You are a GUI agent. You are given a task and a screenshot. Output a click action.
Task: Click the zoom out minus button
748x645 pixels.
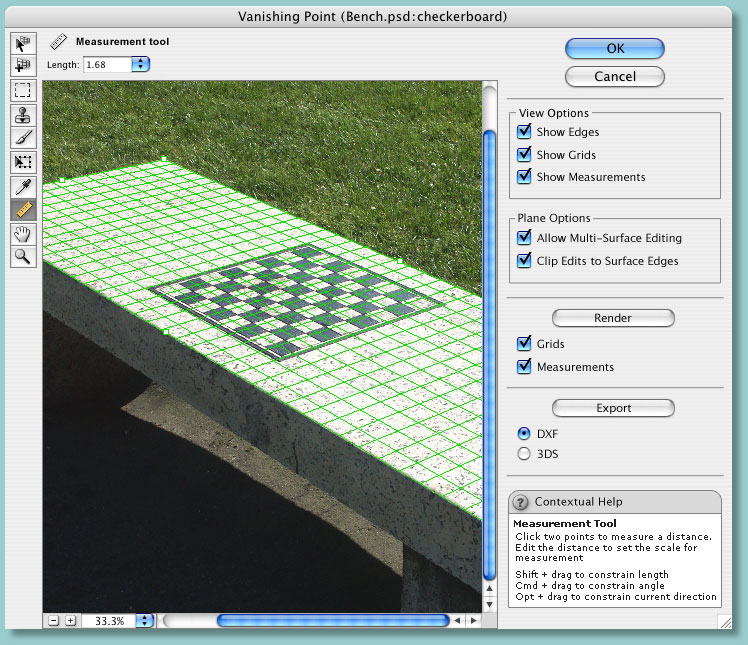pyautogui.click(x=53, y=621)
